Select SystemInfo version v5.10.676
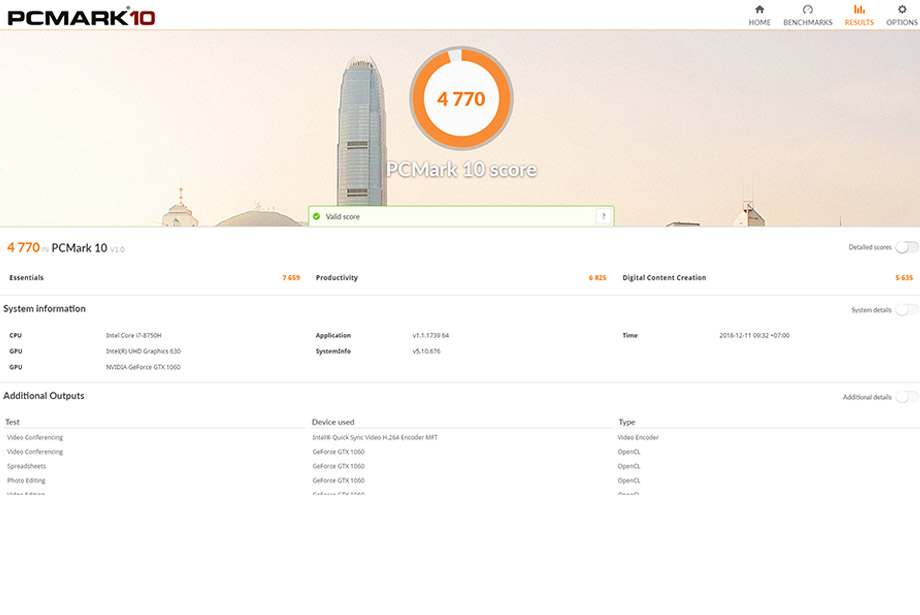Image resolution: width=920 pixels, height=615 pixels. pyautogui.click(x=426, y=352)
